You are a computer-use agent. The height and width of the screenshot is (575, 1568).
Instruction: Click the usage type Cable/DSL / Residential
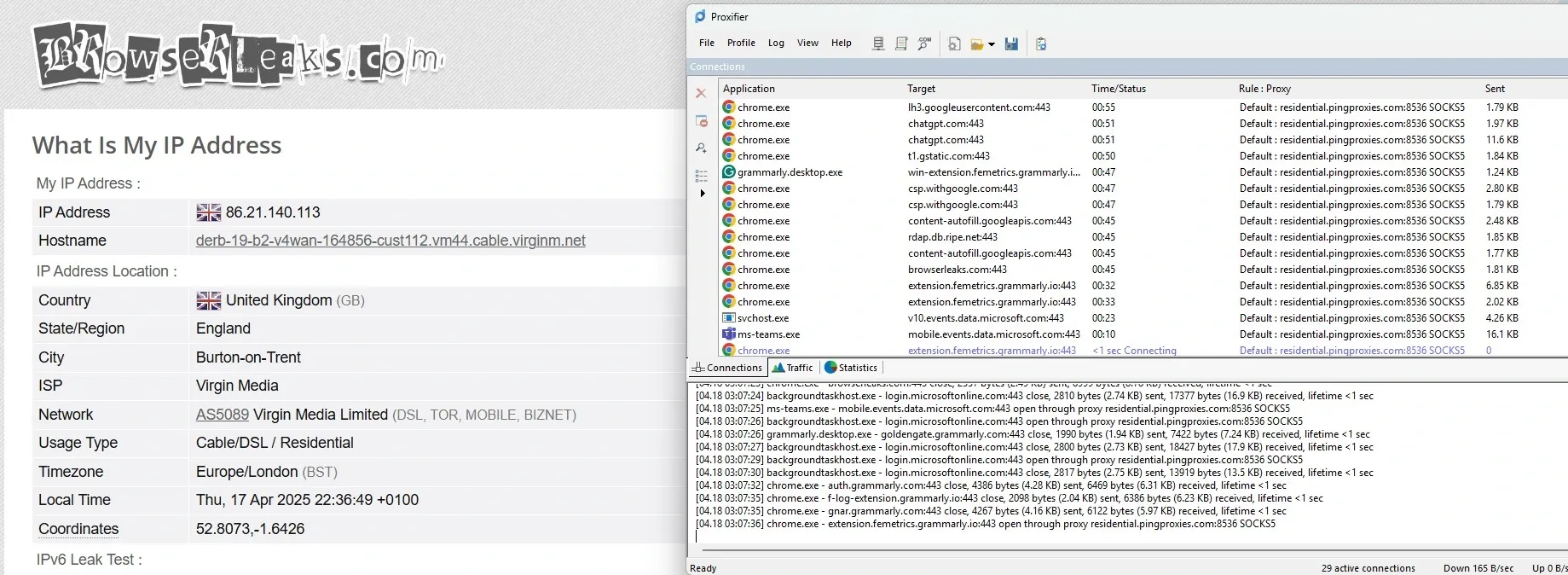(275, 443)
